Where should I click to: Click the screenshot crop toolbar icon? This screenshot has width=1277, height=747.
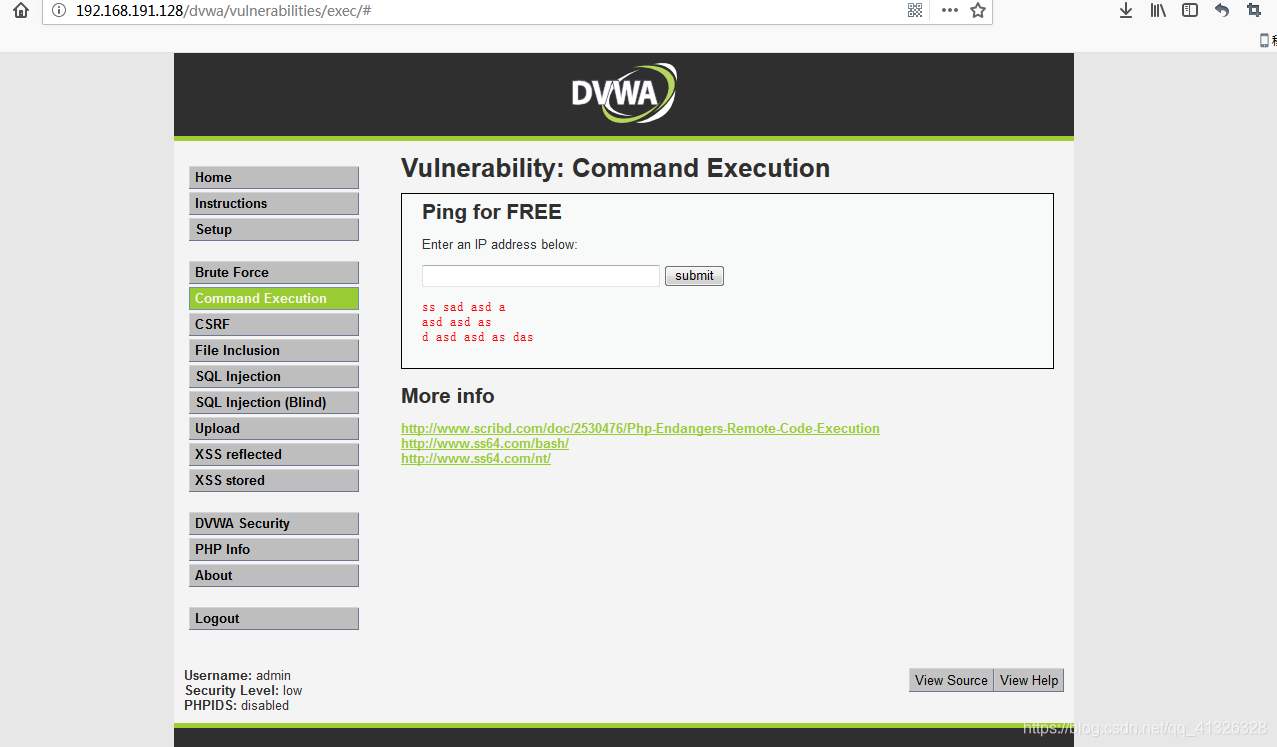pyautogui.click(x=1254, y=10)
